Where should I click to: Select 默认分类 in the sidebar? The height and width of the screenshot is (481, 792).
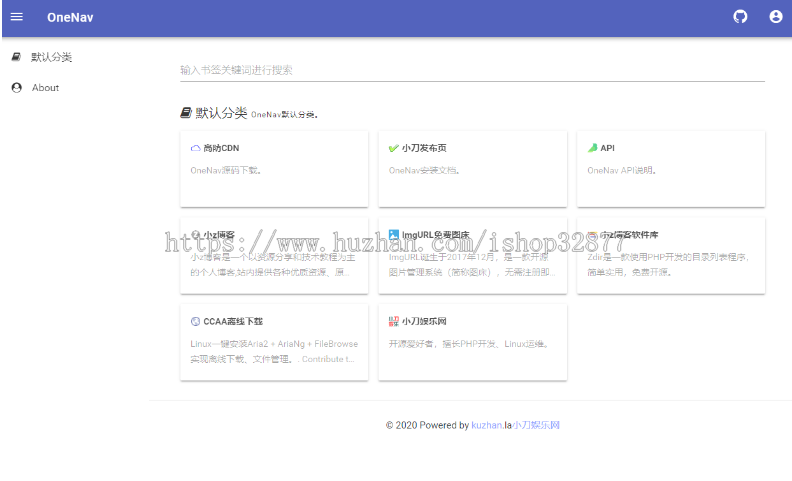[x=51, y=57]
